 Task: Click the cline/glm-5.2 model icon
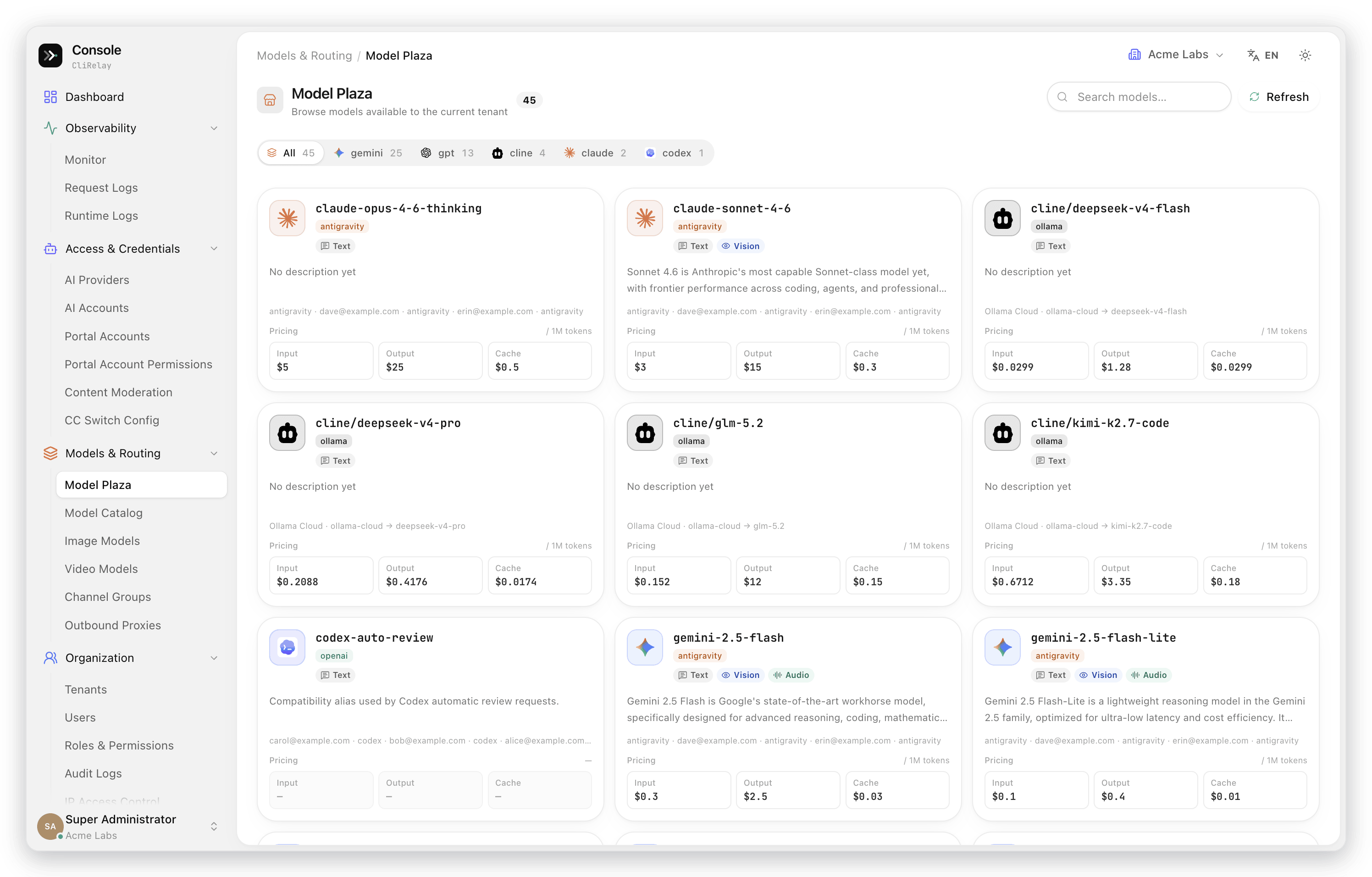[644, 433]
